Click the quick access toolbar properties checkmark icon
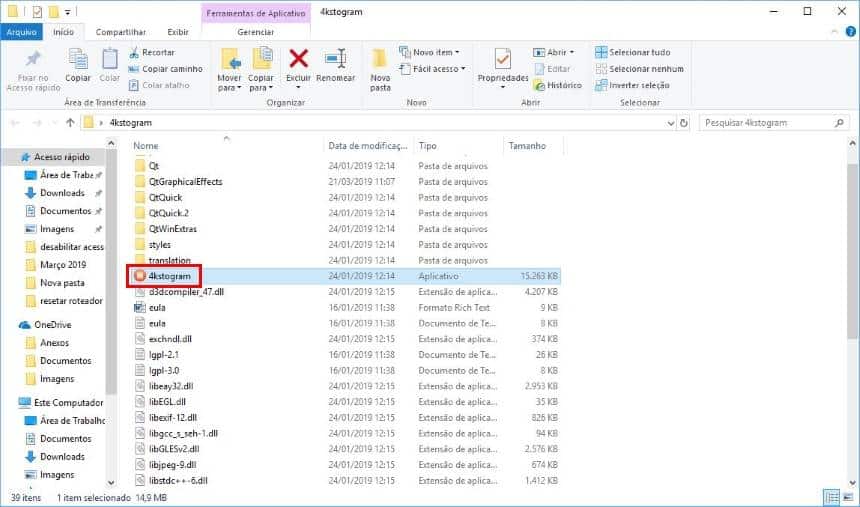This screenshot has width=860, height=507. 37,12
